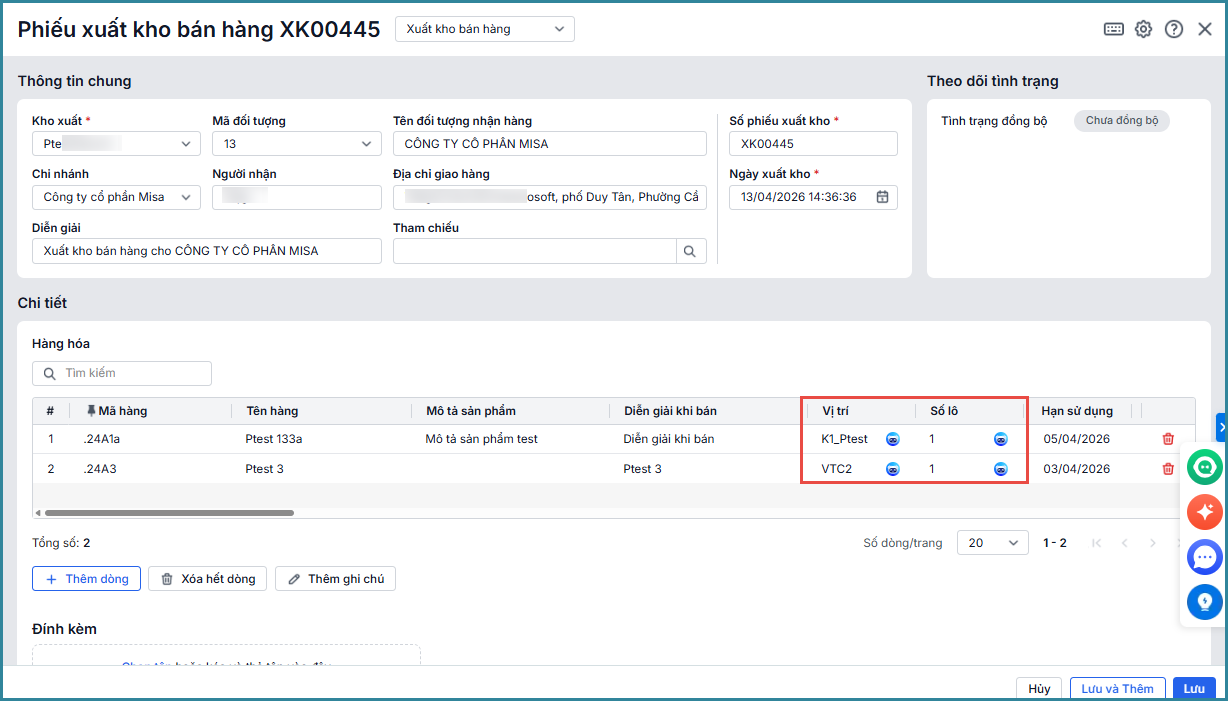
Task: Open the Kho xuất dropdown
Action: (x=186, y=144)
